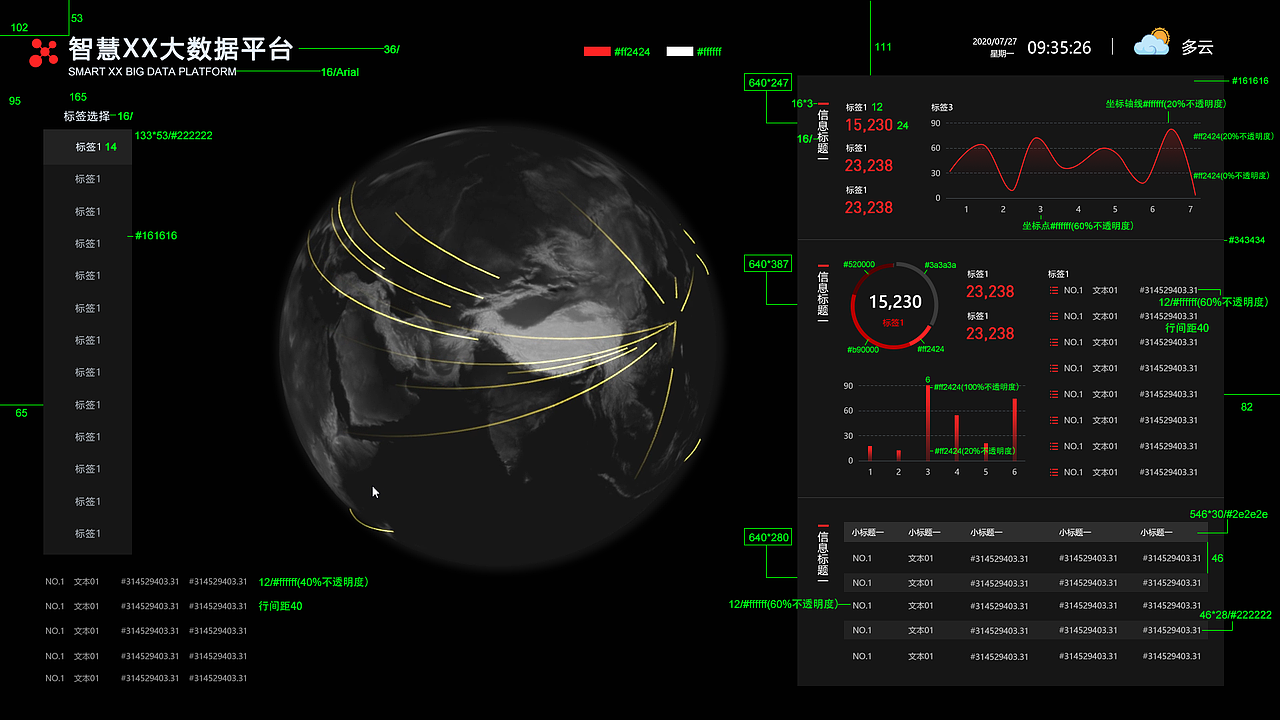Click the 标签选择 sidebar heading
The height and width of the screenshot is (720, 1280).
pos(86,116)
